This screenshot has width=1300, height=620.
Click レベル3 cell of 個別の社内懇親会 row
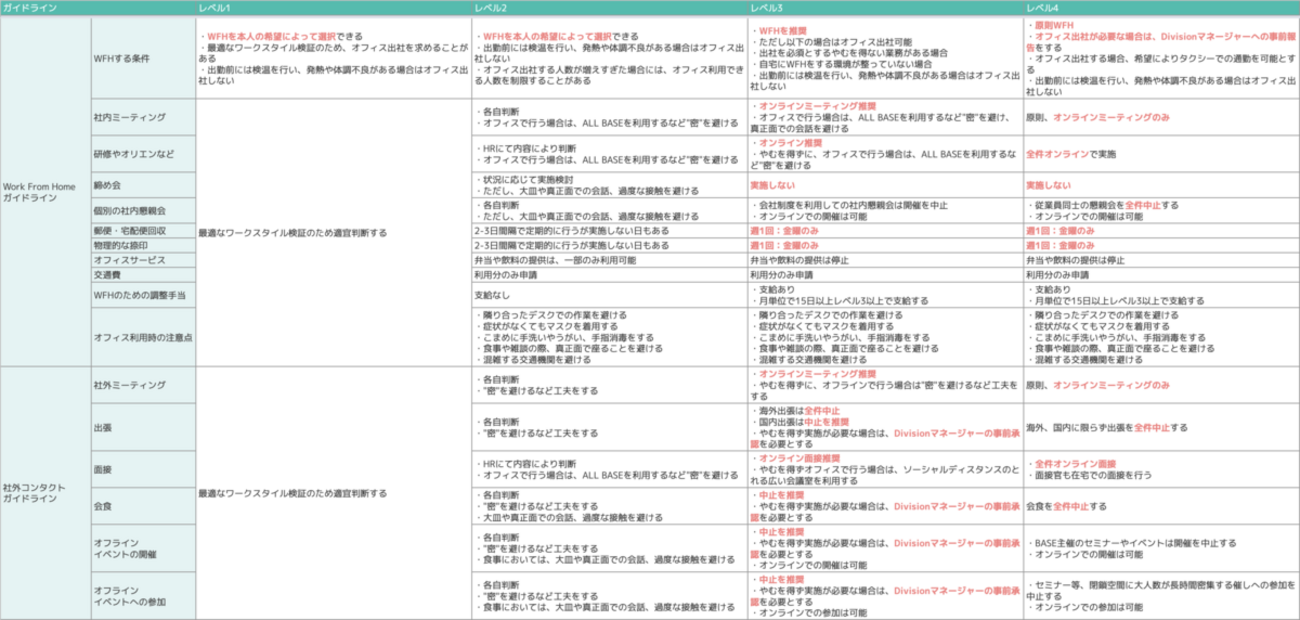click(885, 211)
